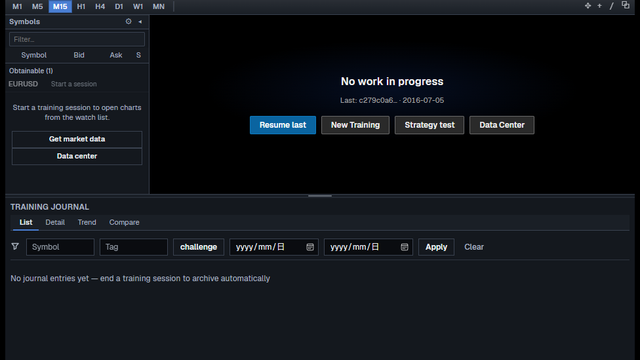Open Strategy test
Screen dimensions: 640x360
coord(429,125)
